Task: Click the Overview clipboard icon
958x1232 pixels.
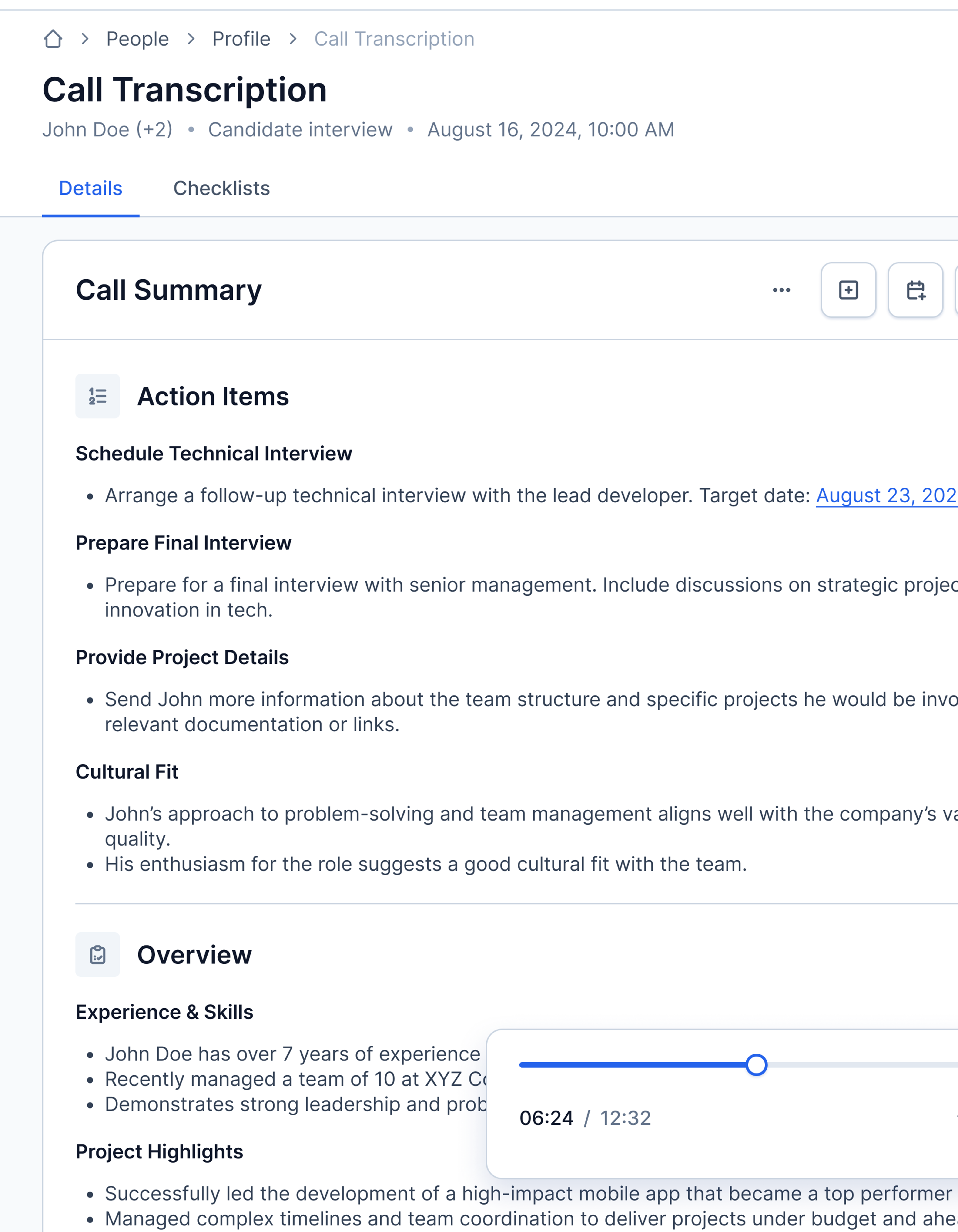Action: click(97, 954)
